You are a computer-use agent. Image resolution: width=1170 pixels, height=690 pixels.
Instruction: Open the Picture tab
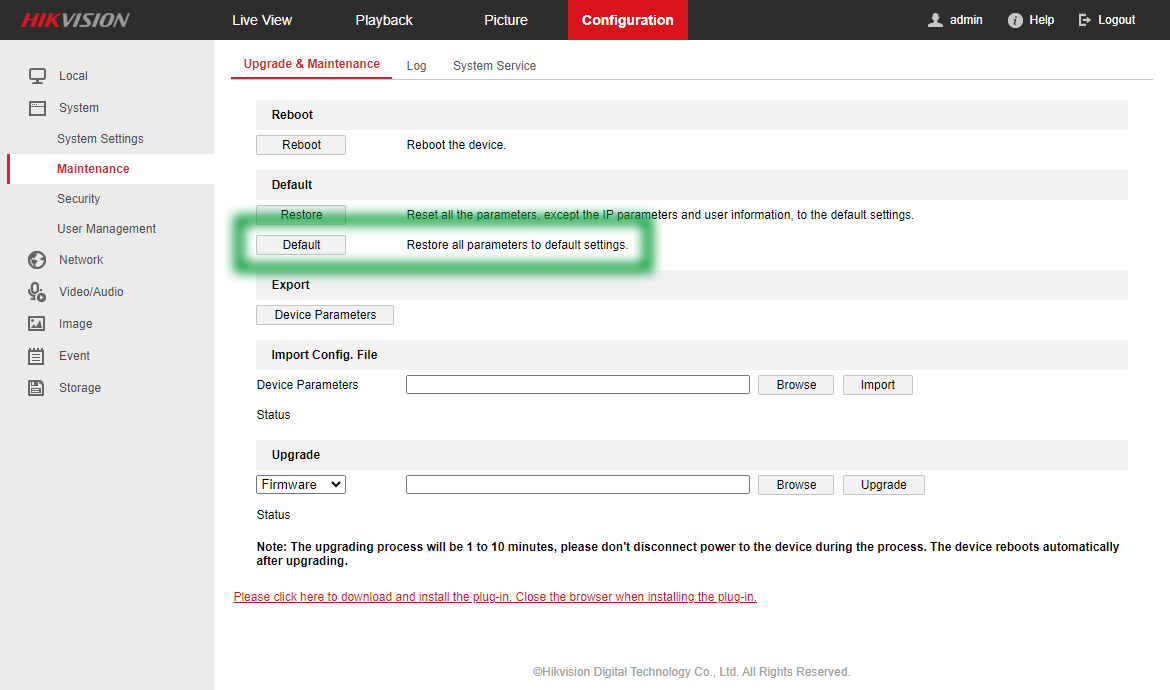[x=505, y=20]
